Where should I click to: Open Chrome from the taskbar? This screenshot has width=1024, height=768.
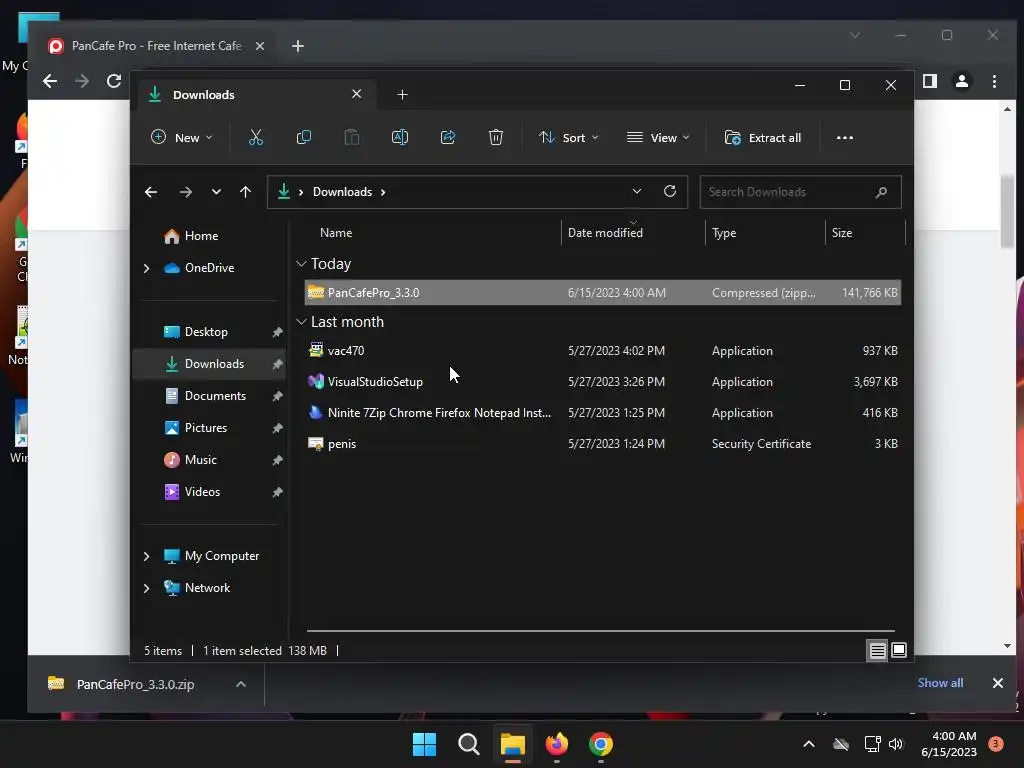[601, 744]
